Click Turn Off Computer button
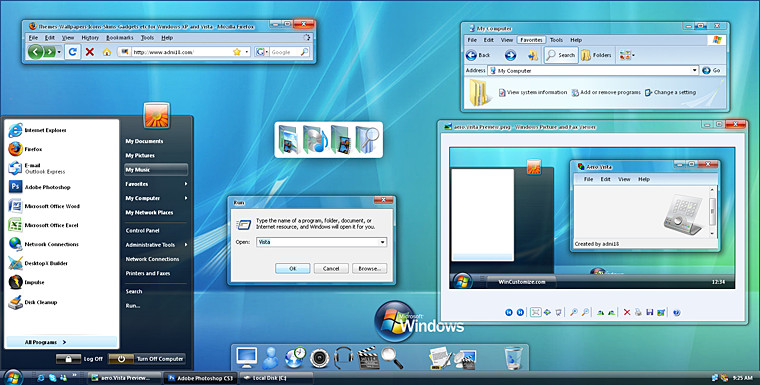760x385 pixels. pos(146,359)
